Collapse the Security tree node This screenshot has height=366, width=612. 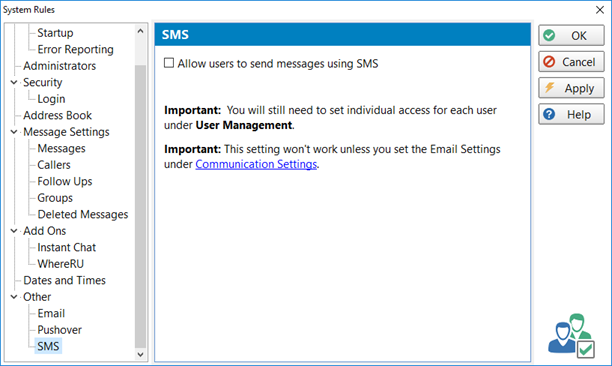(x=14, y=82)
